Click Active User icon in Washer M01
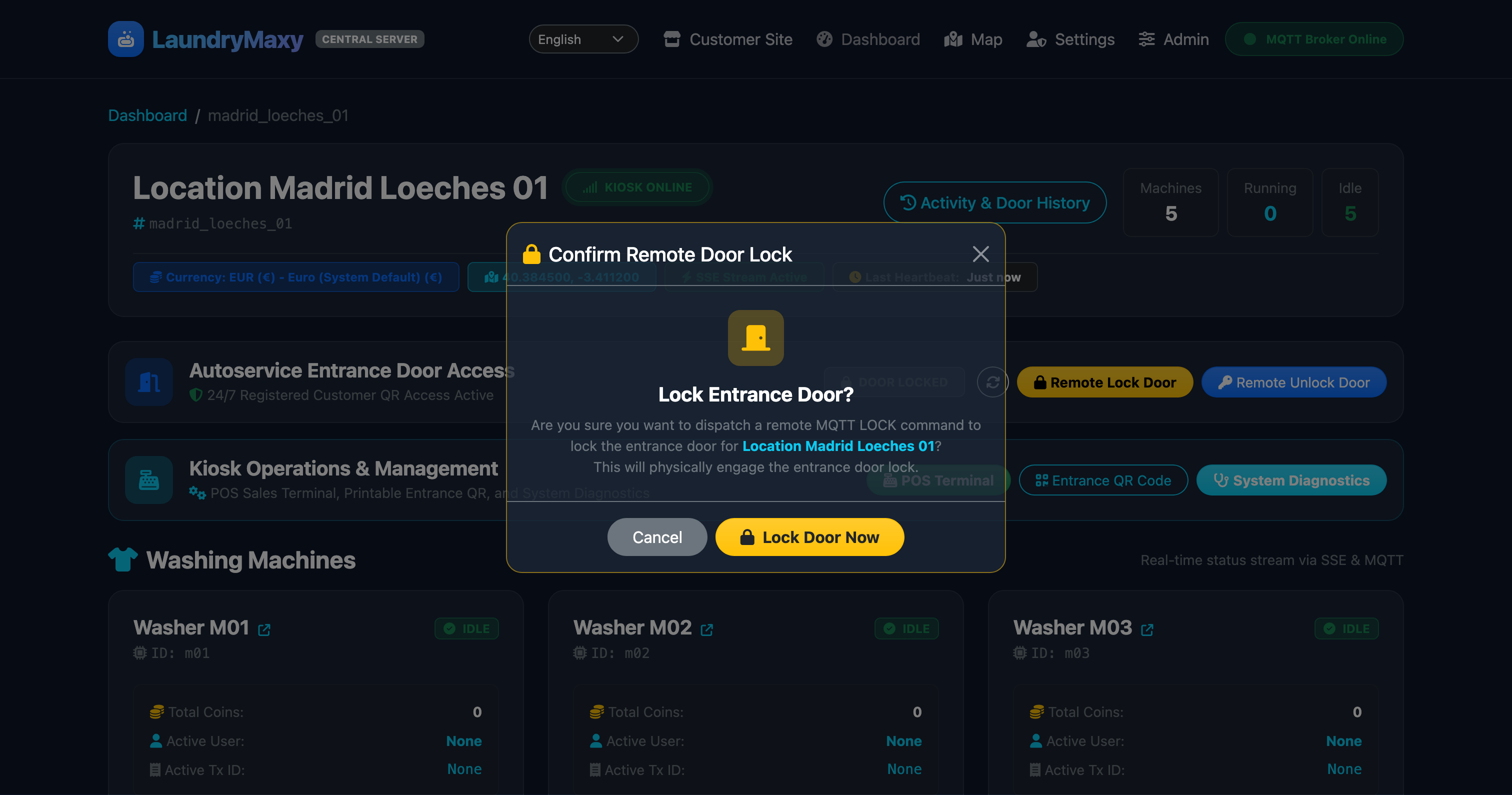This screenshot has width=1512, height=795. pos(156,741)
